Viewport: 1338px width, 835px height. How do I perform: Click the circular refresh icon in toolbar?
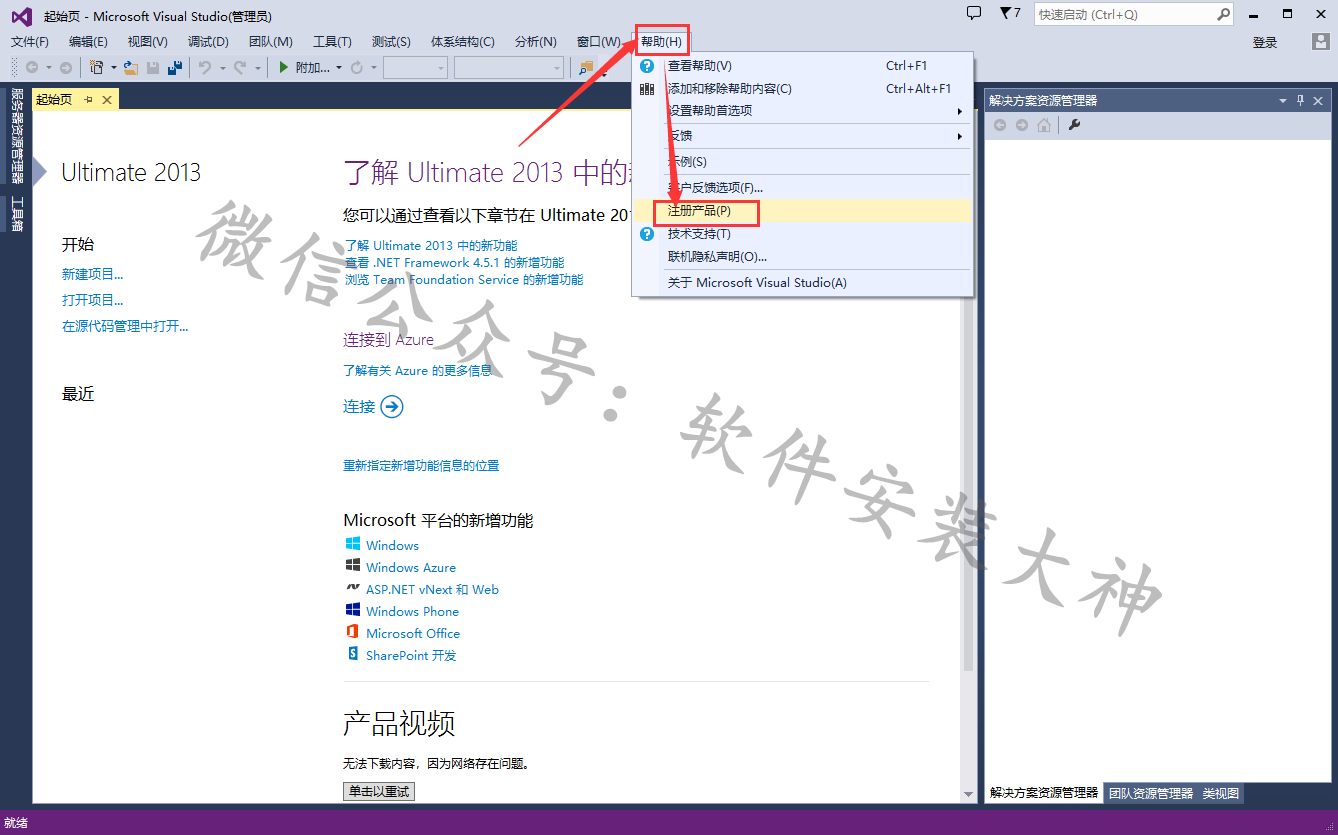click(x=356, y=67)
